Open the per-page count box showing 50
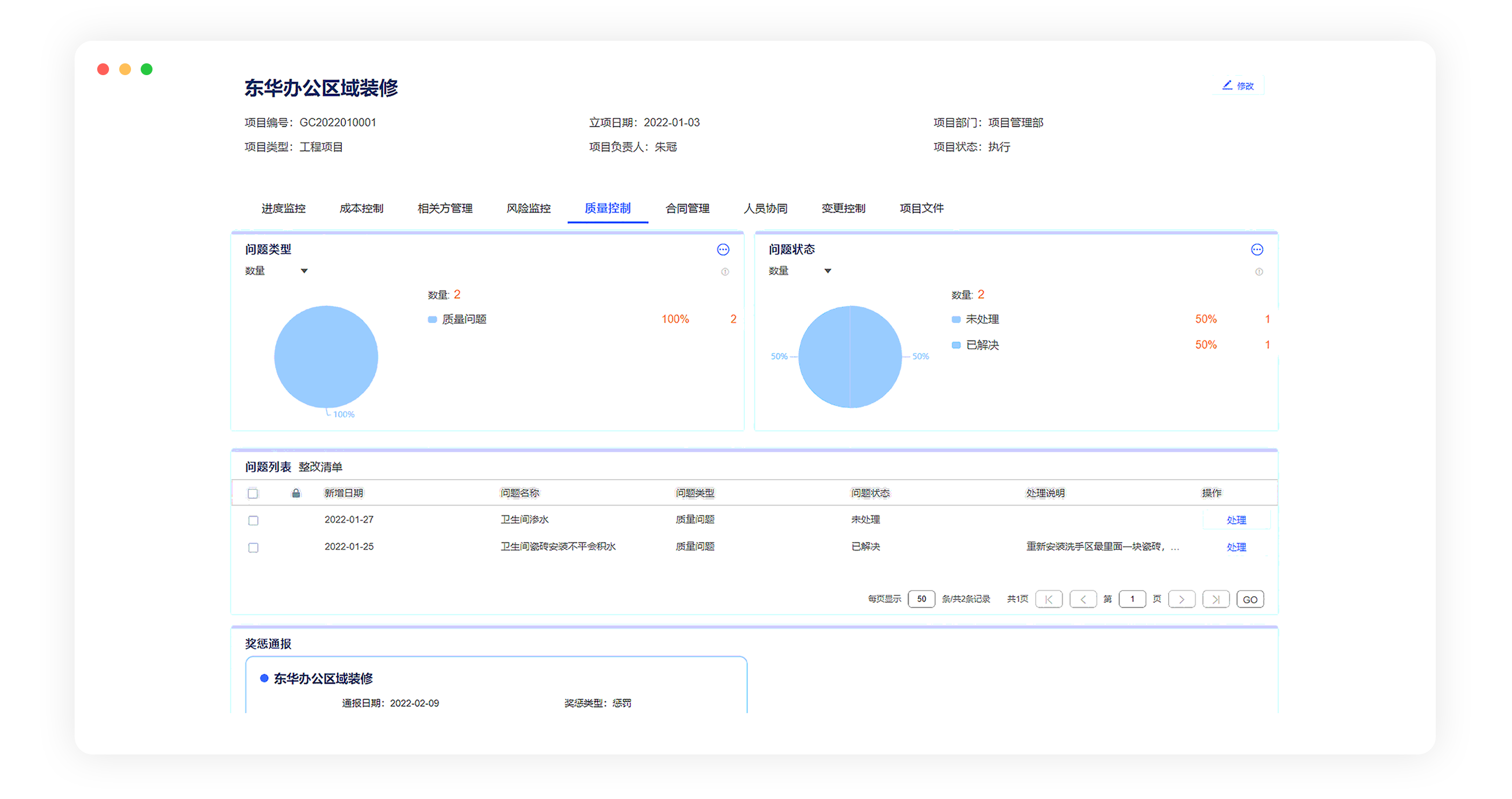This screenshot has width=1512, height=799. (x=921, y=599)
